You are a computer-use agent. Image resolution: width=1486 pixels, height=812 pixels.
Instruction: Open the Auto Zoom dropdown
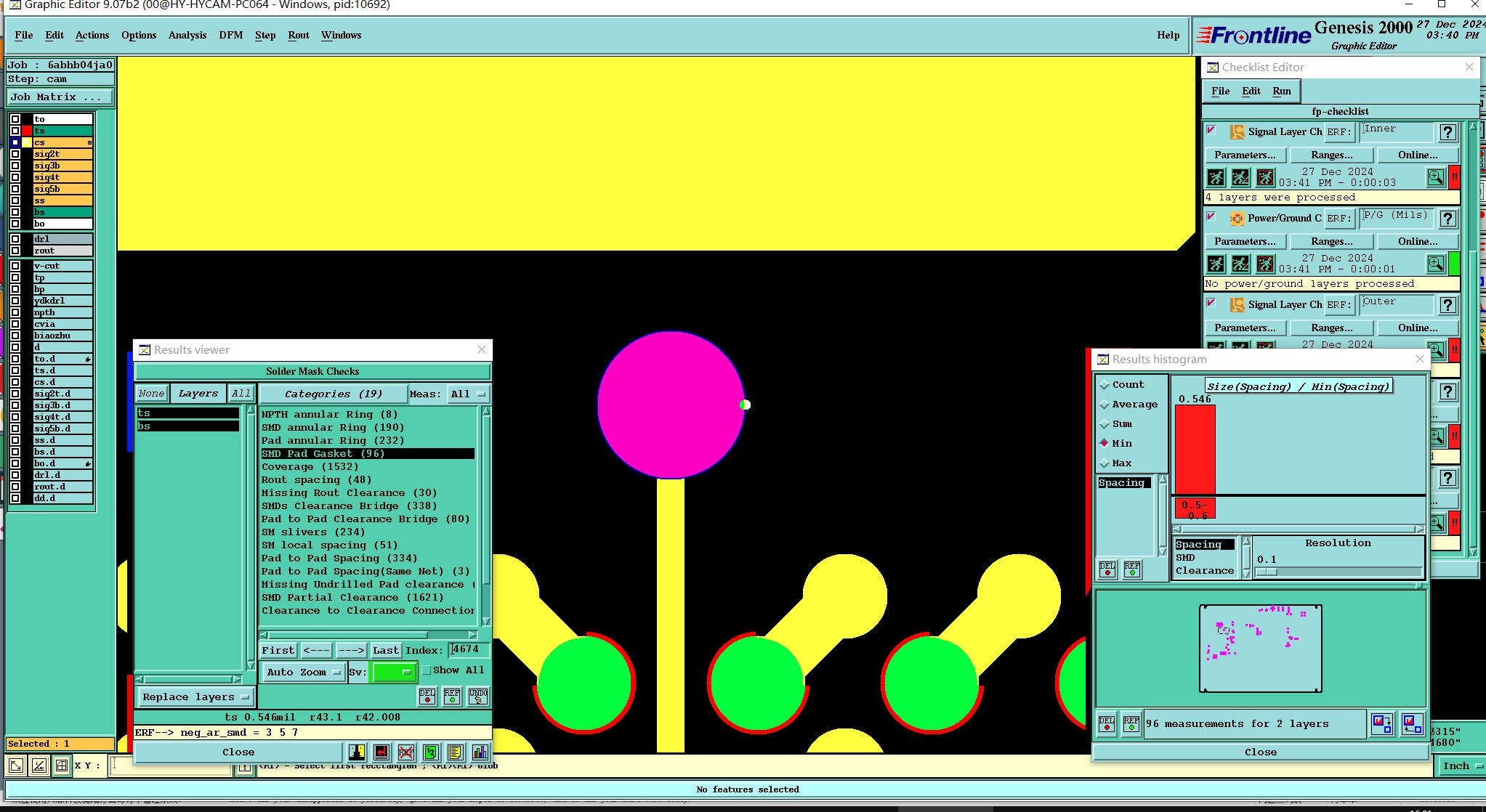(303, 673)
